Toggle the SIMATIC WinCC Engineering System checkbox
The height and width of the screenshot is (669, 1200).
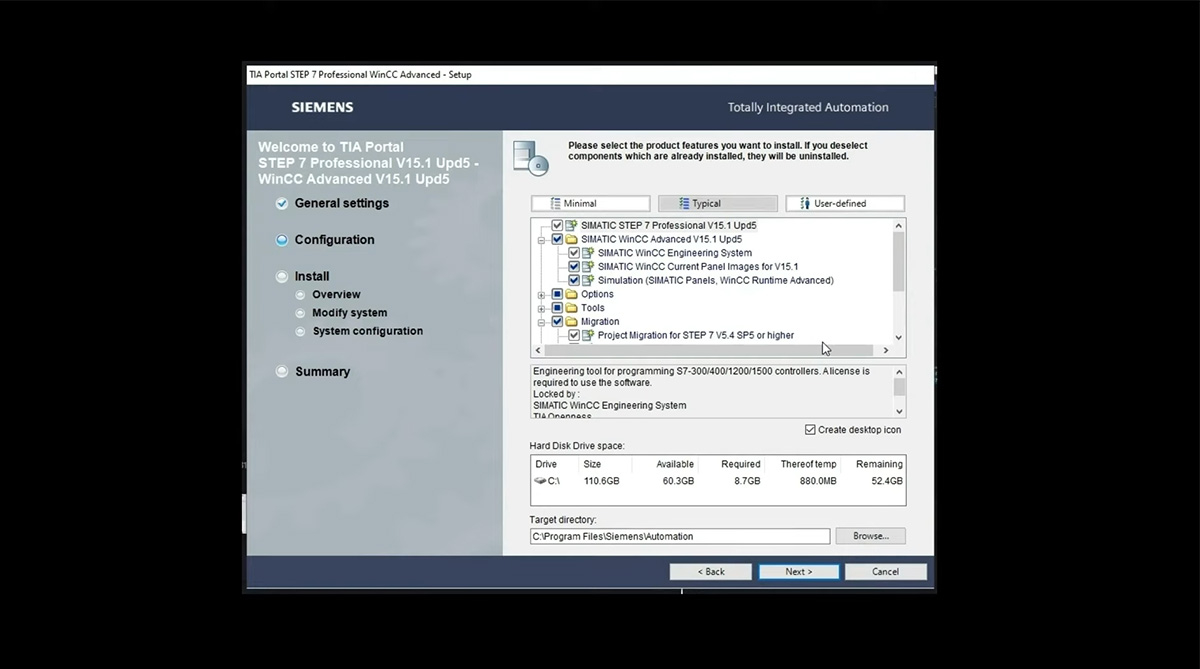pos(574,253)
